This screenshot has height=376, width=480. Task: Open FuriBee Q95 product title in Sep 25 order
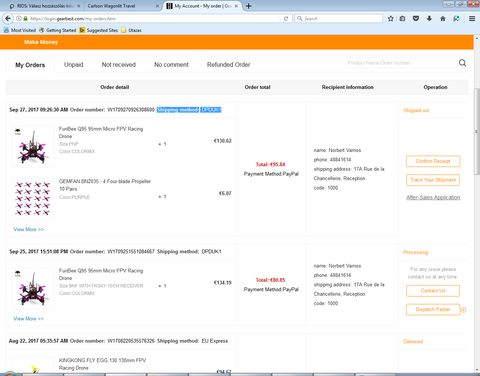[x=101, y=274]
